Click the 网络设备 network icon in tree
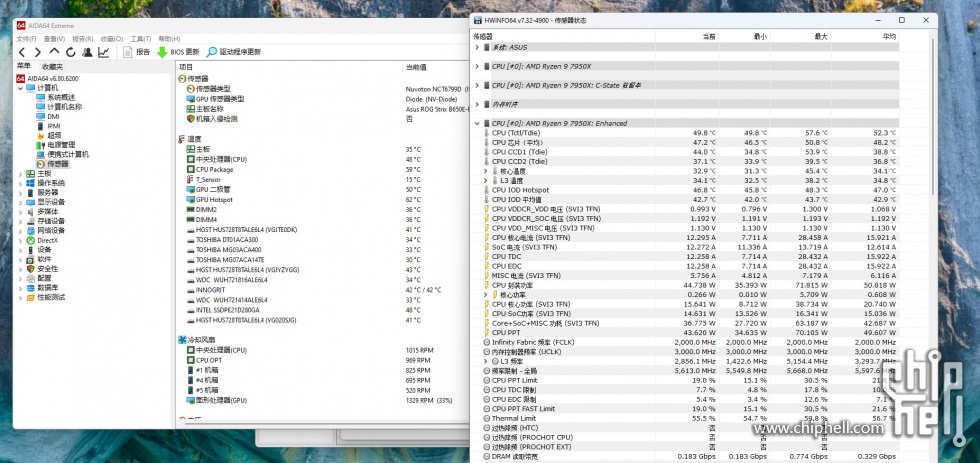 click(x=31, y=231)
